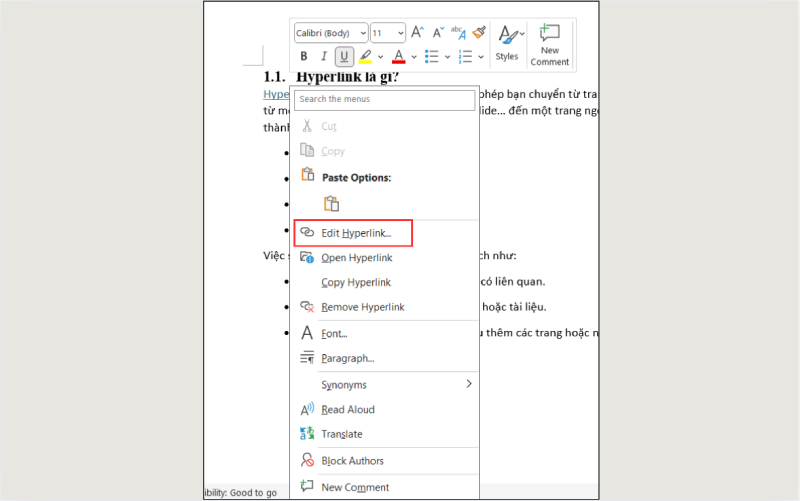Click the 'hoặc tài liệu.' text
Screen dimensions: 800x501
(514, 307)
